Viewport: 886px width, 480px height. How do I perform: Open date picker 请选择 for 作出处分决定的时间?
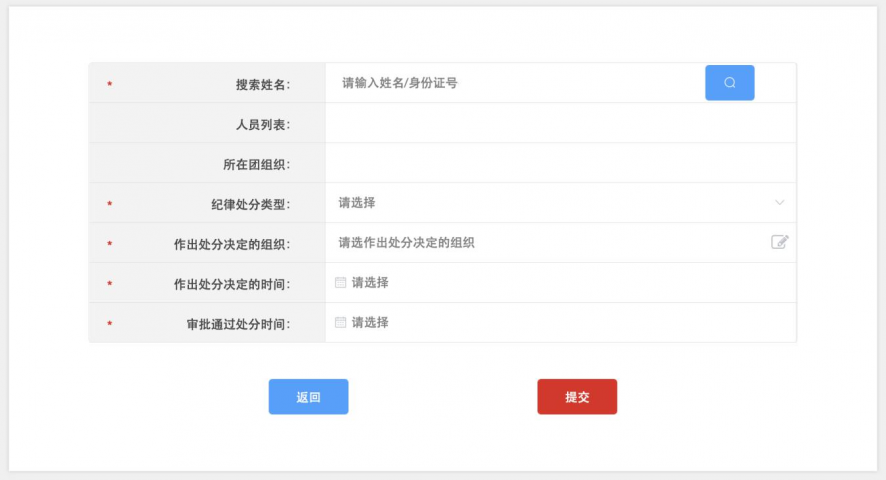370,283
